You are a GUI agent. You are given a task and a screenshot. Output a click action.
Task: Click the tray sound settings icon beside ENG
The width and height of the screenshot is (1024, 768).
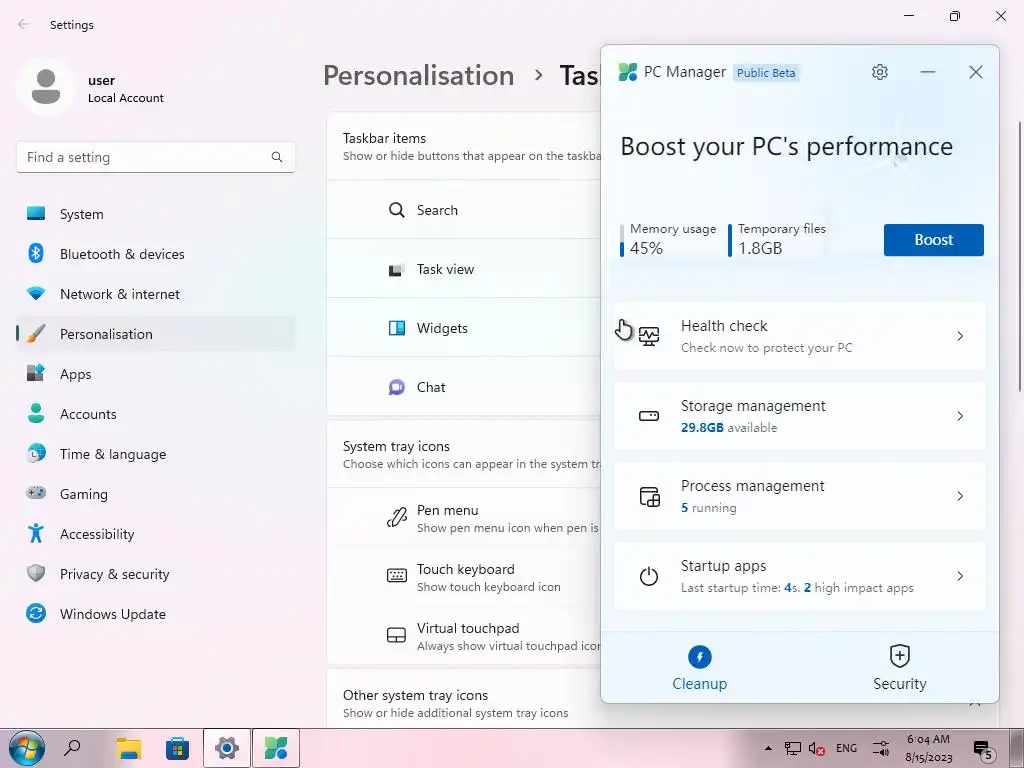tap(881, 748)
